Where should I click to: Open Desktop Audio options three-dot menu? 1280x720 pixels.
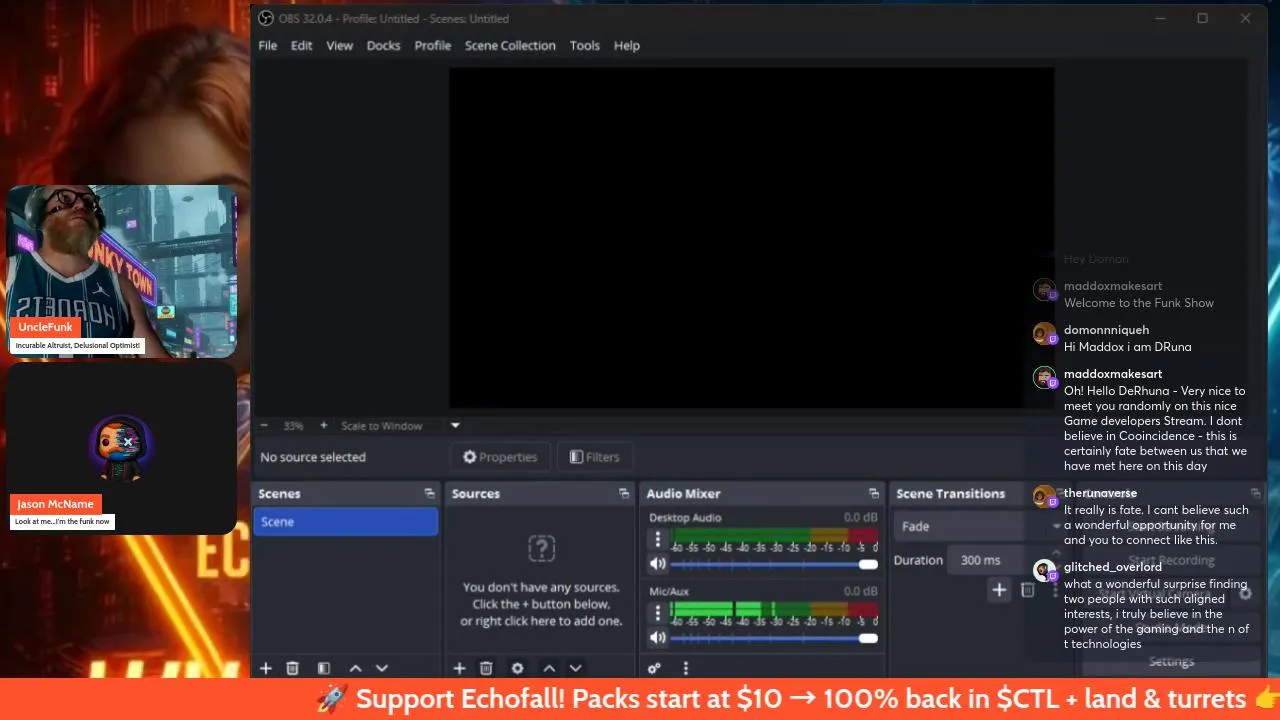[x=657, y=539]
